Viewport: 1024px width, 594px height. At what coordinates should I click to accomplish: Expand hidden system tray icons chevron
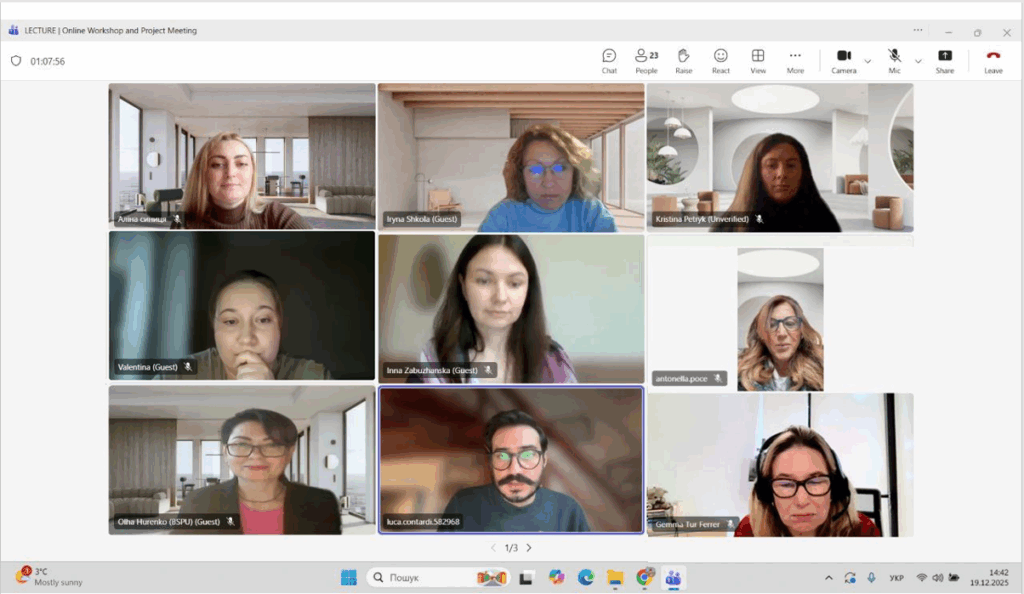tap(828, 578)
